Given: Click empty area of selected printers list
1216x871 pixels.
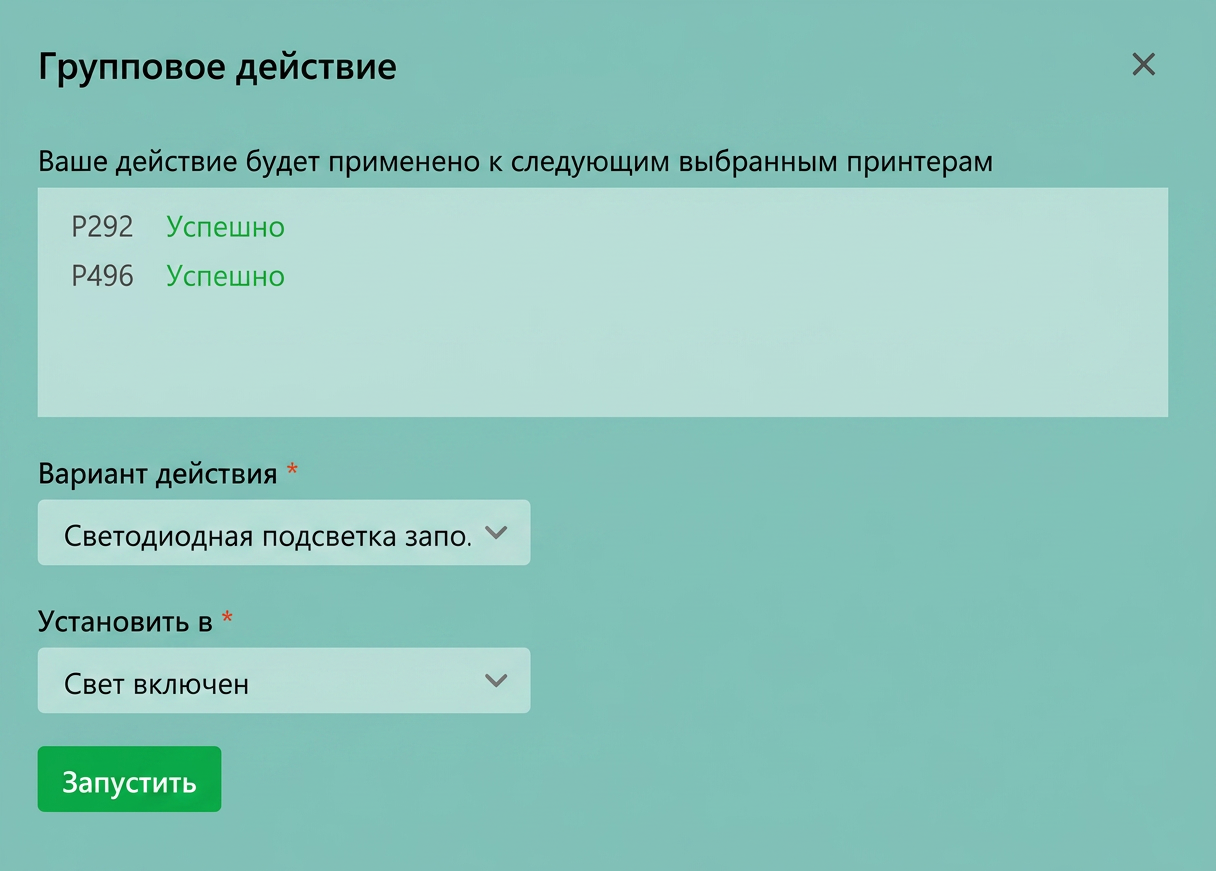Looking at the screenshot, I should coord(700,350).
